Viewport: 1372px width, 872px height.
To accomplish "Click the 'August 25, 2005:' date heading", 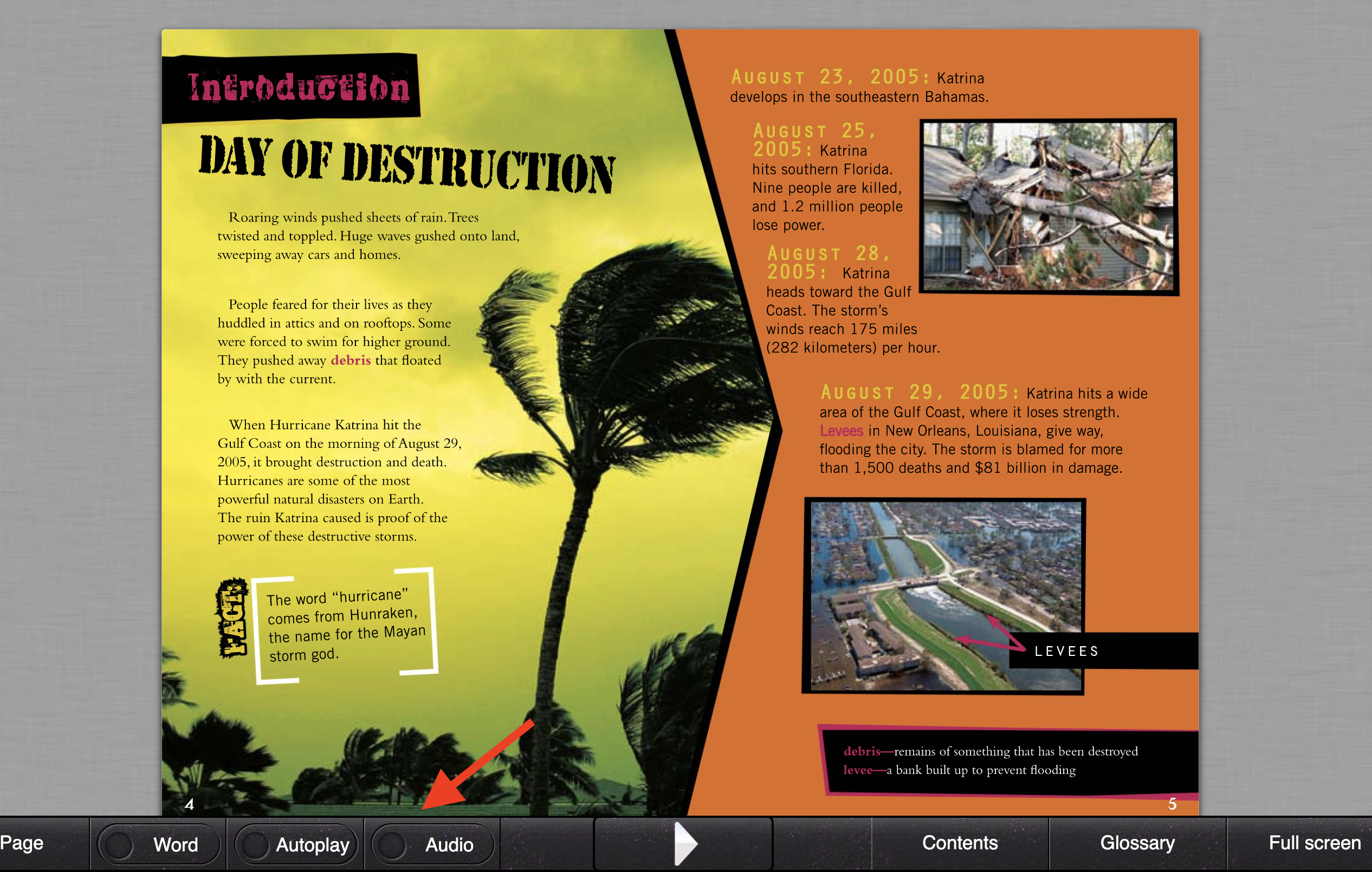I will 814,140.
